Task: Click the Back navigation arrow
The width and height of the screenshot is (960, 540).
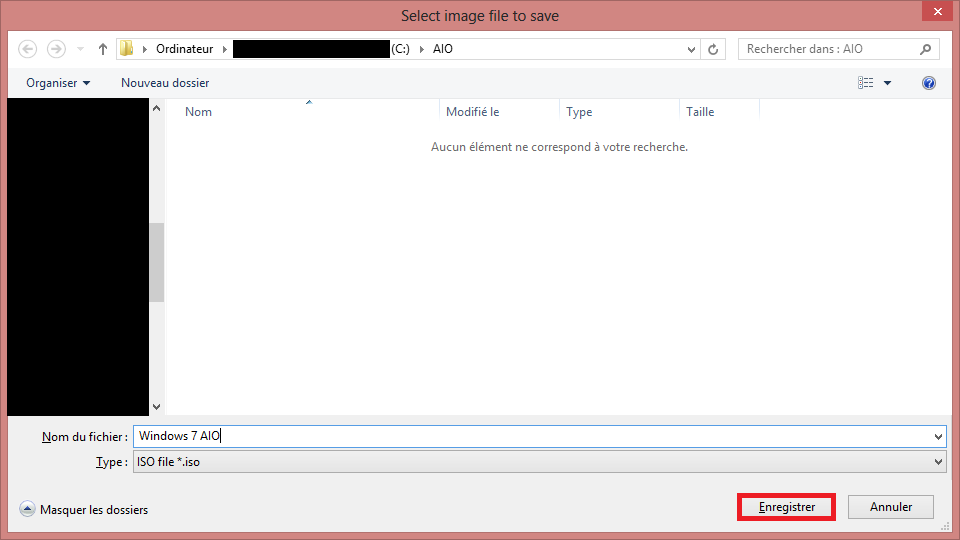Action: pos(28,49)
